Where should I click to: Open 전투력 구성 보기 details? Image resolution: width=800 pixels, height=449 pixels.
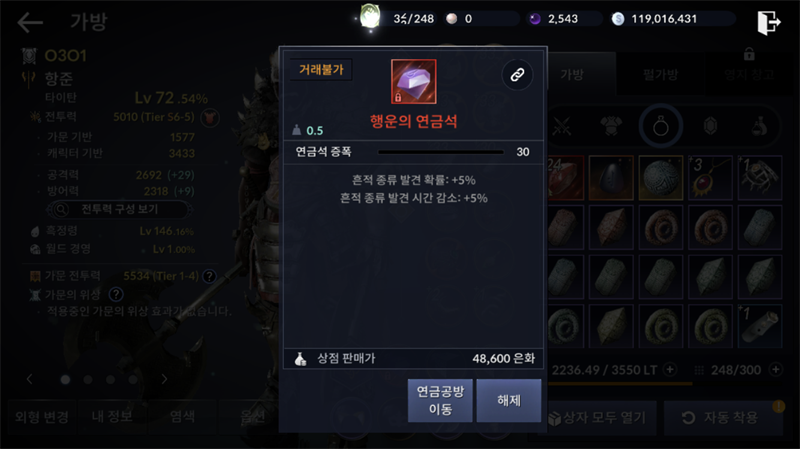click(x=120, y=209)
